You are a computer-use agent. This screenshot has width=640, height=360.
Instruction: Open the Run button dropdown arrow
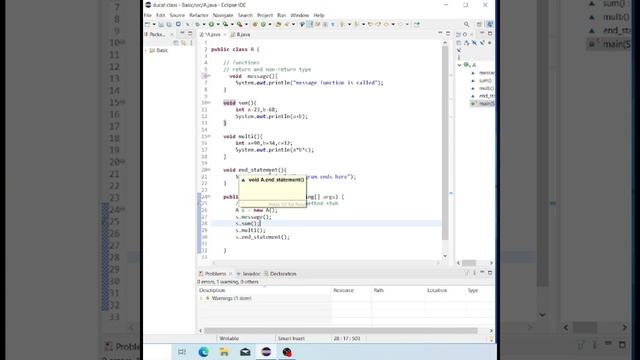218,24
